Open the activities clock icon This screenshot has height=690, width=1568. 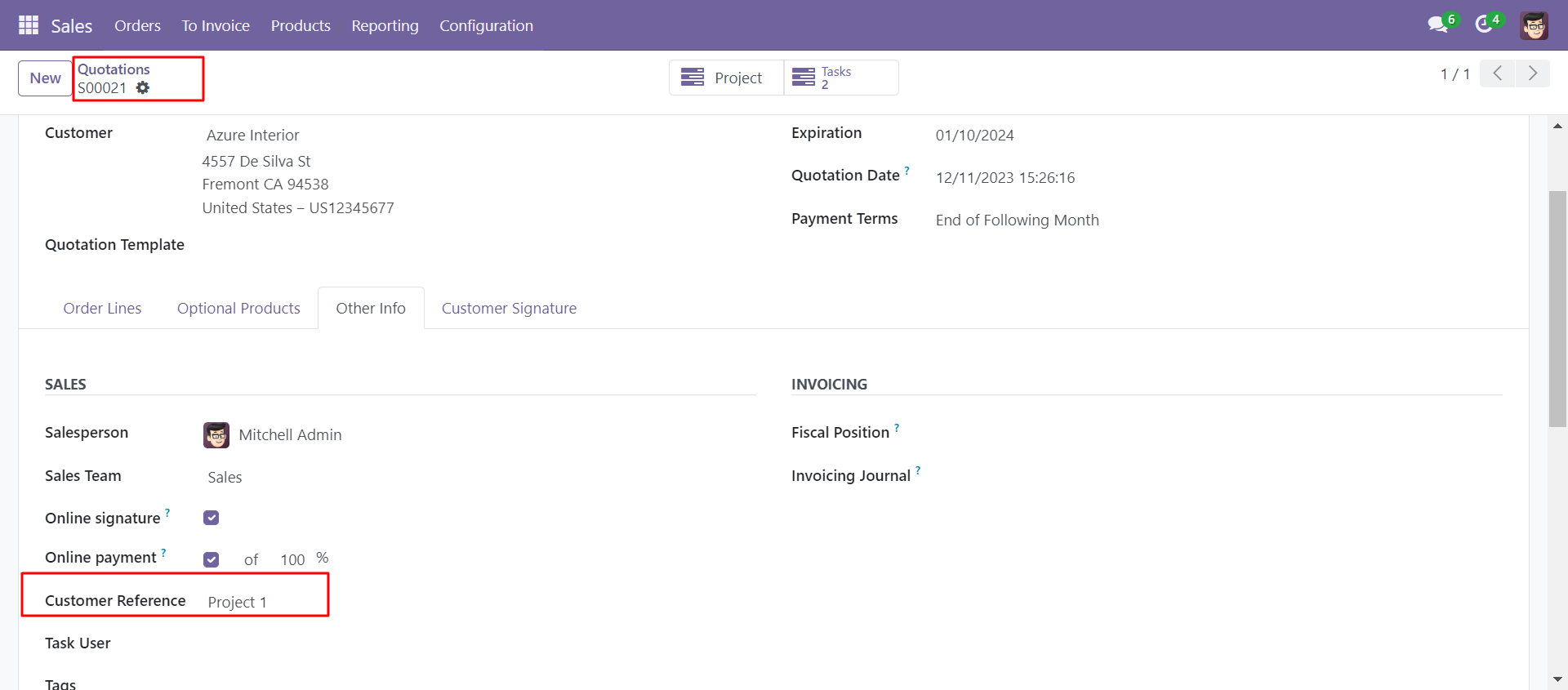pyautogui.click(x=1484, y=24)
